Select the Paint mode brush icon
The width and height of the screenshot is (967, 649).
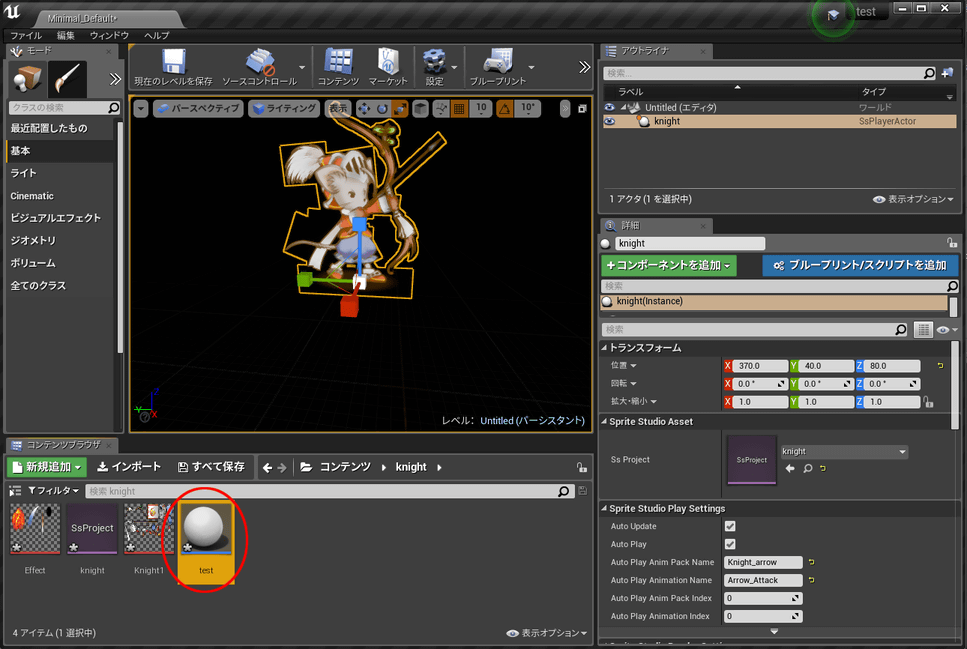pos(67,79)
